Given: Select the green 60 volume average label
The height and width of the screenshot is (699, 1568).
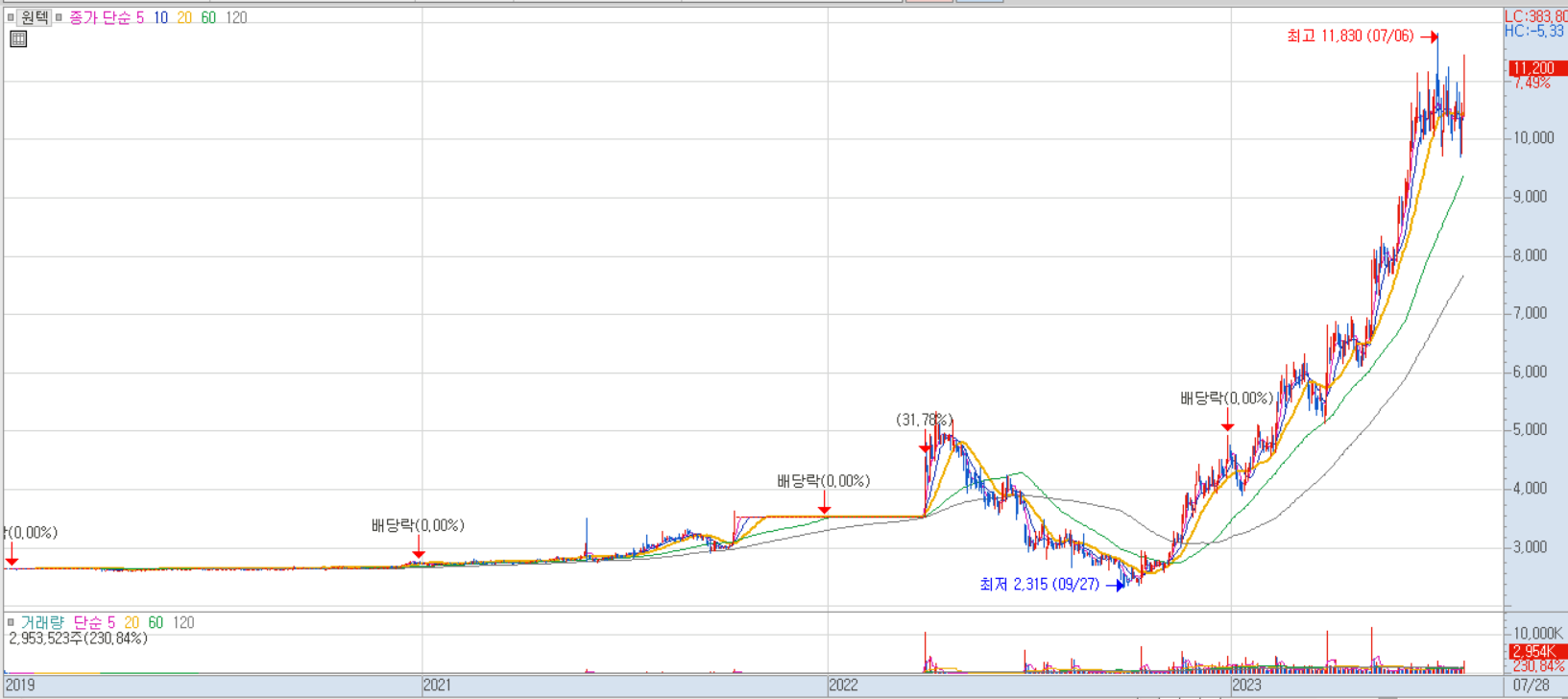Looking at the screenshot, I should tap(156, 622).
